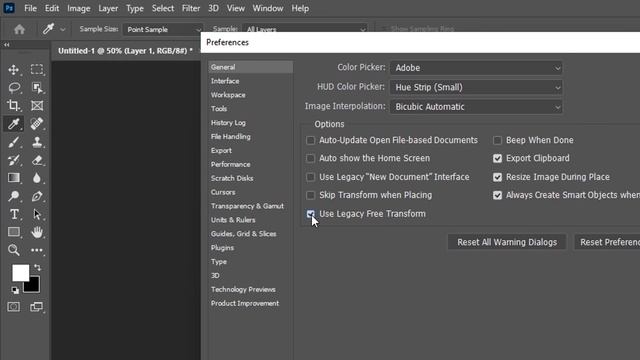Swap foreground and background colors

pos(37,267)
